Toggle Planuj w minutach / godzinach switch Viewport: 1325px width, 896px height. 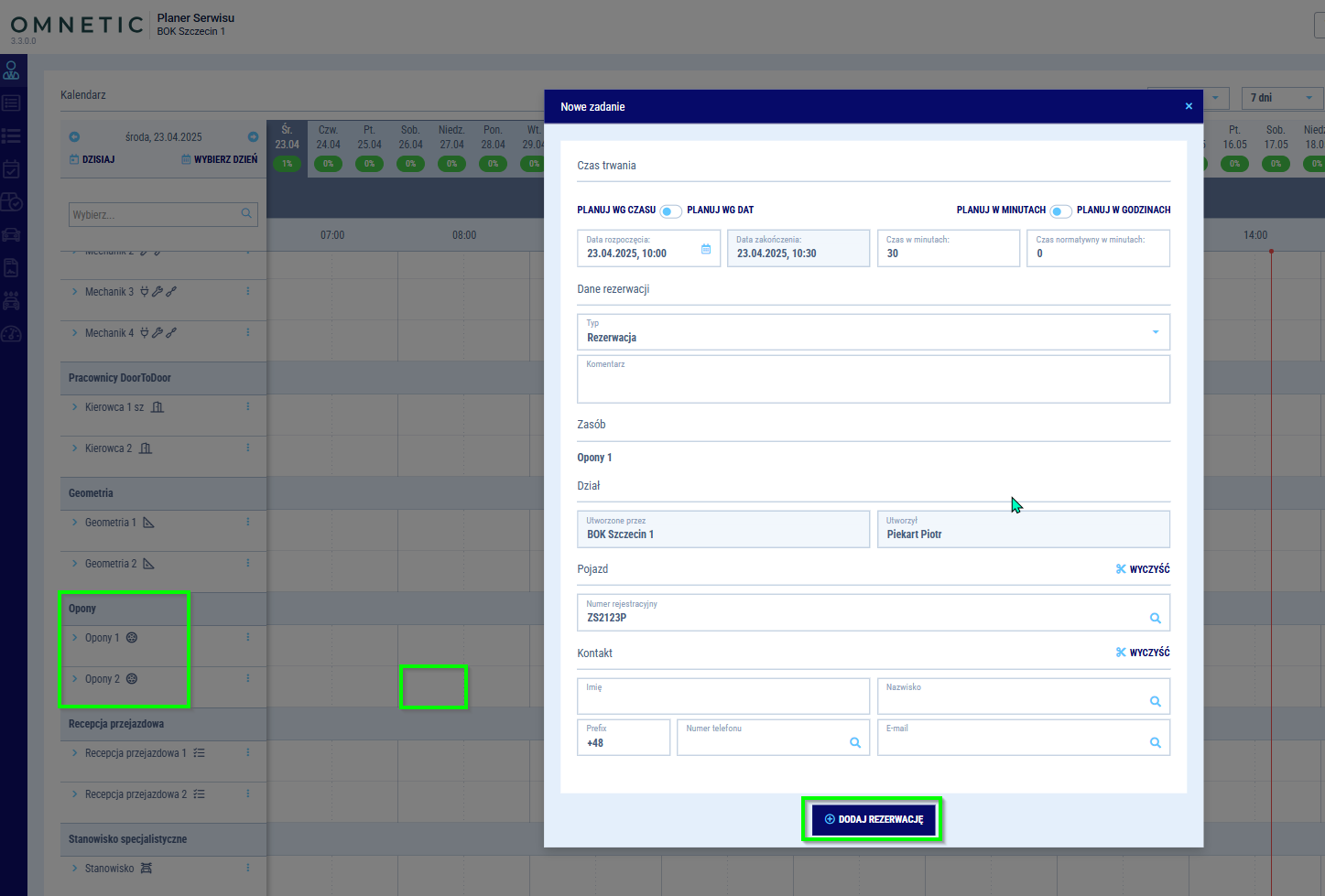(x=1060, y=211)
